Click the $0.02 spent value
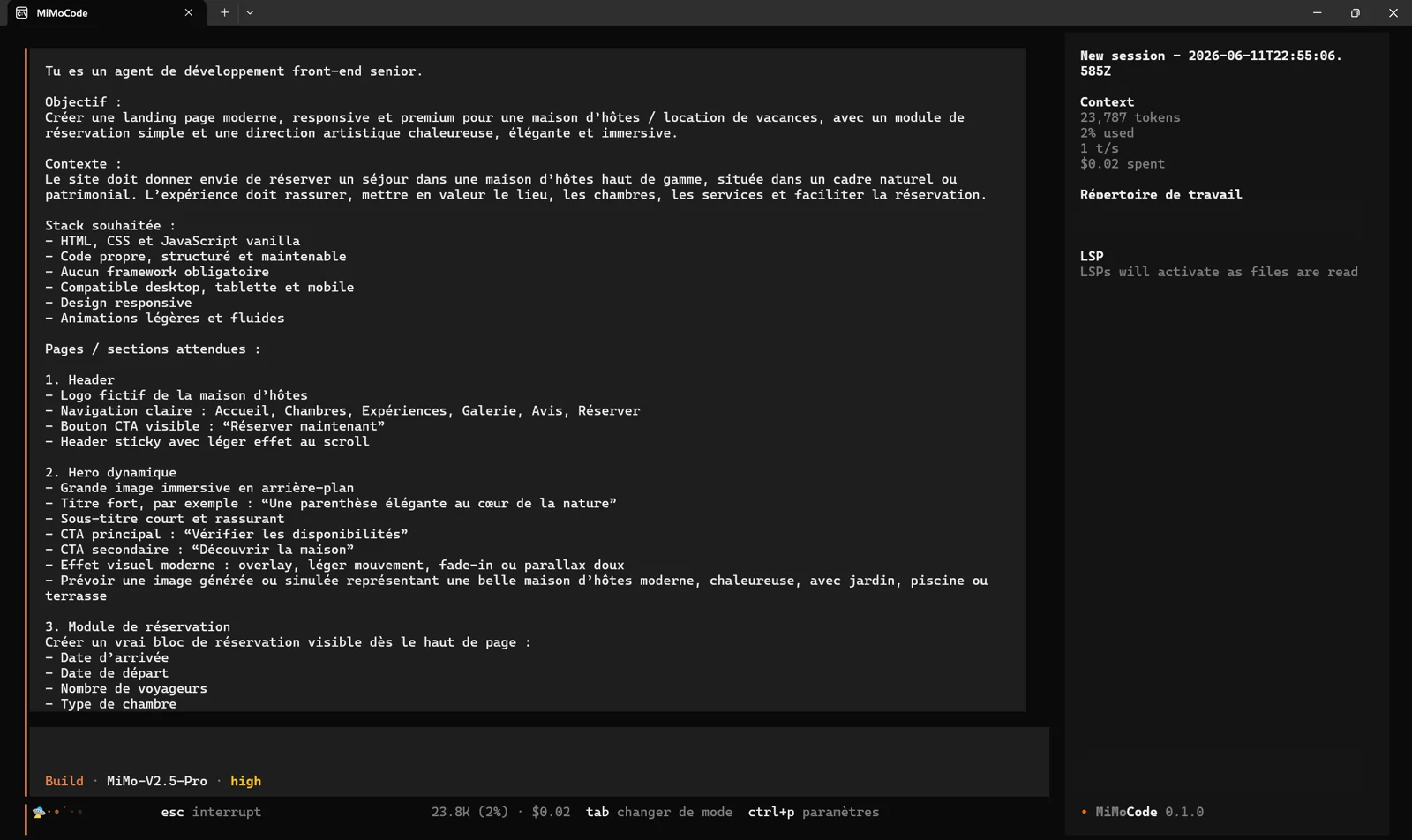 click(1123, 164)
